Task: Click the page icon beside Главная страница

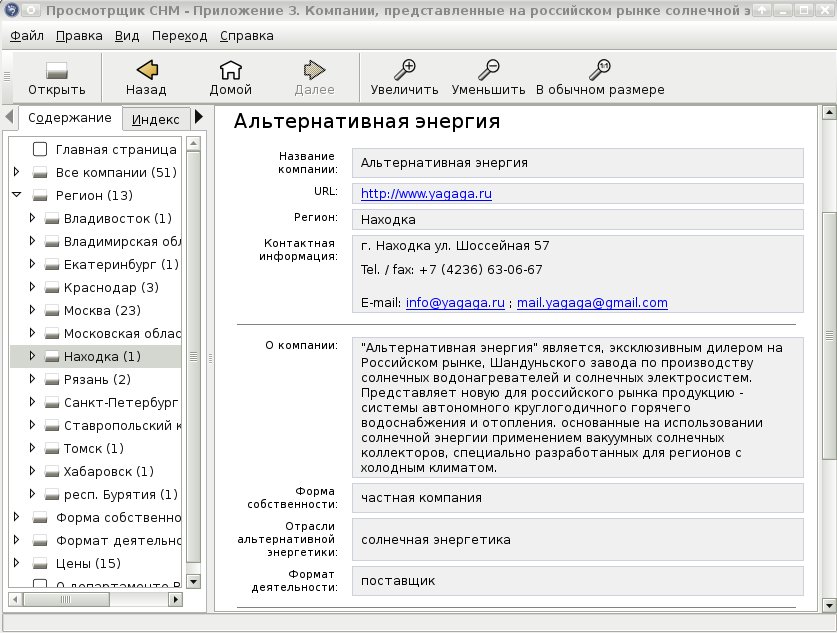Action: coord(40,149)
